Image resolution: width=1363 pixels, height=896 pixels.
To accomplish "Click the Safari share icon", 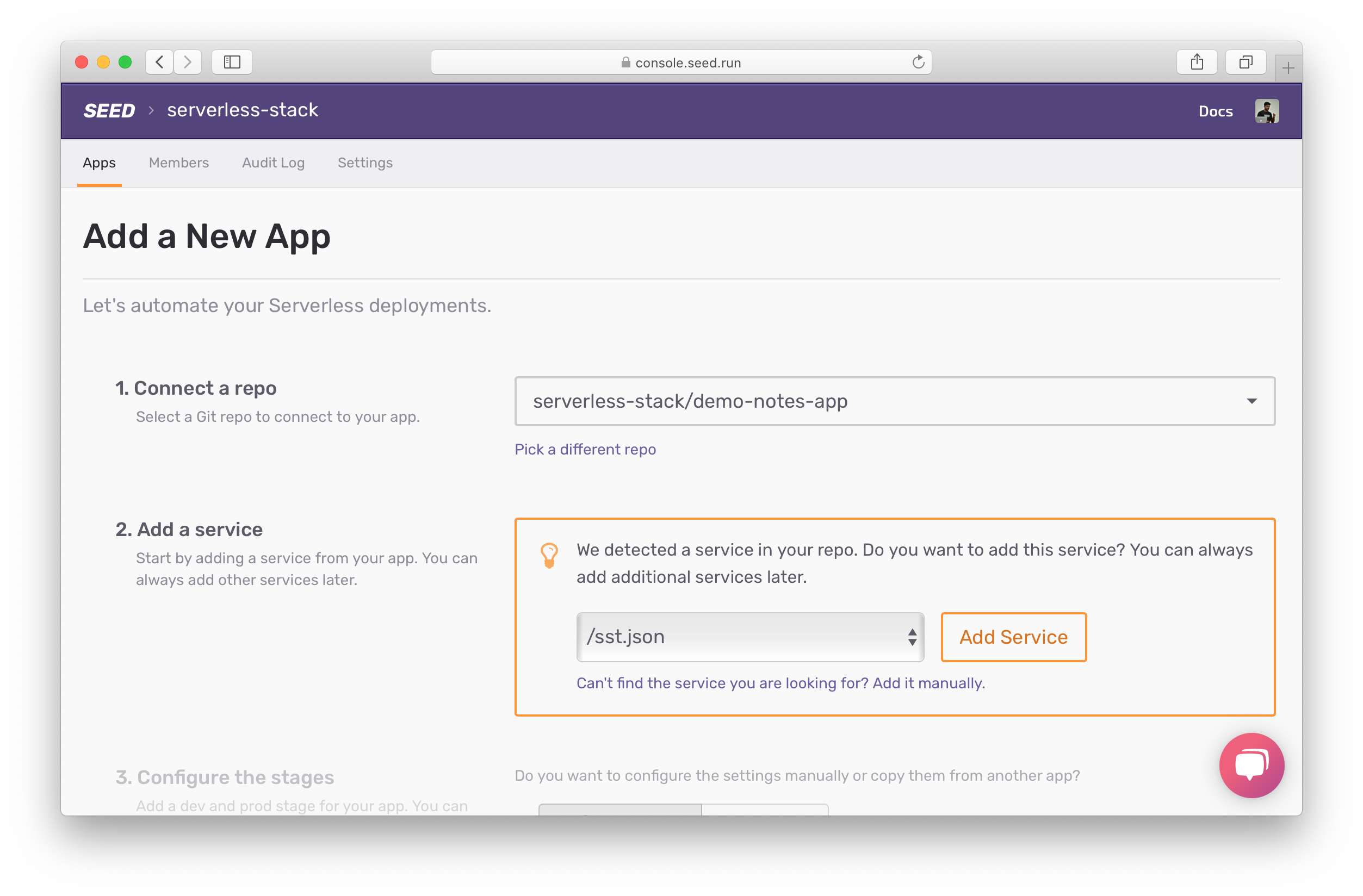I will pyautogui.click(x=1197, y=62).
